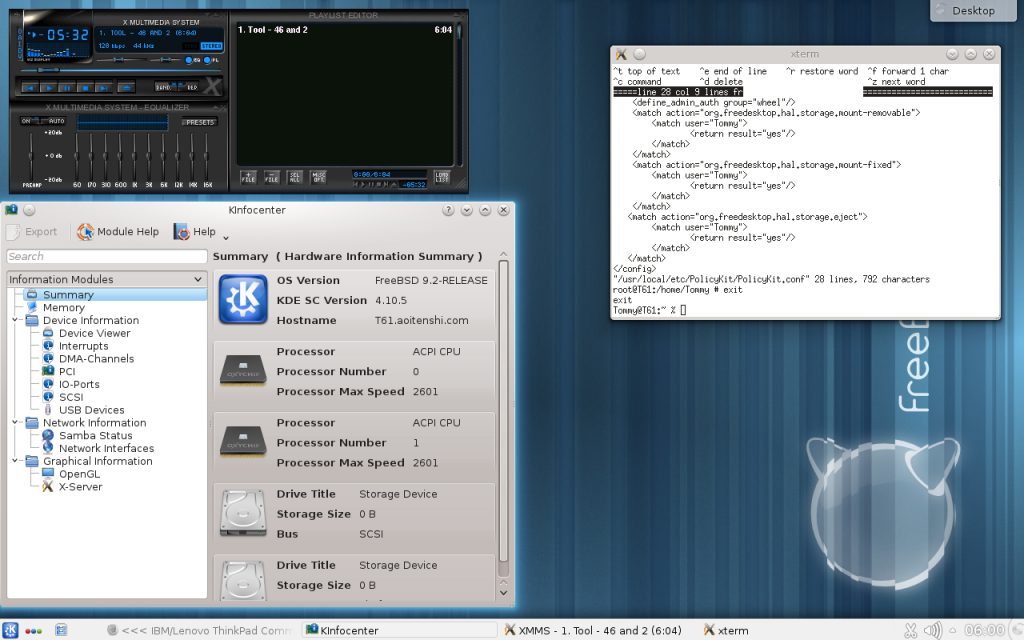
Task: Stop playback in XMMS main window
Action: (x=85, y=87)
